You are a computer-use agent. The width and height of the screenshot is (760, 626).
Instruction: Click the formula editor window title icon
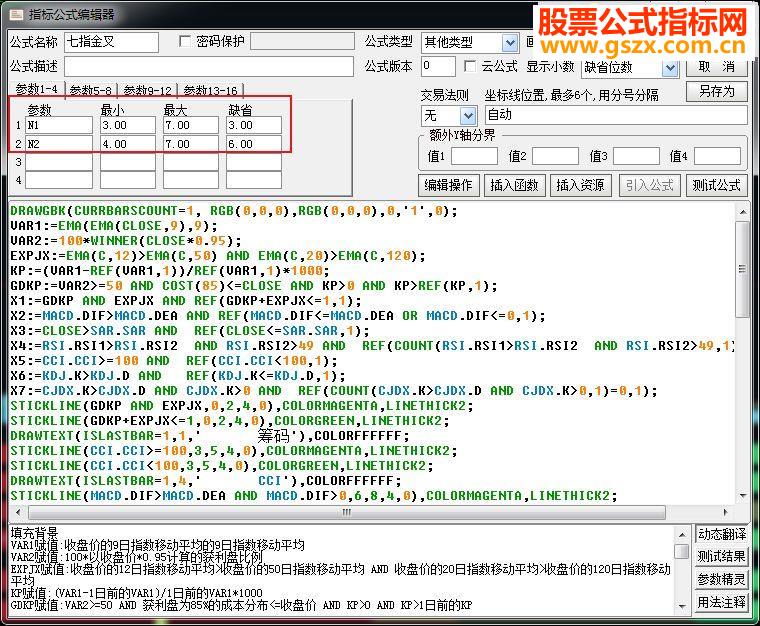[16, 15]
